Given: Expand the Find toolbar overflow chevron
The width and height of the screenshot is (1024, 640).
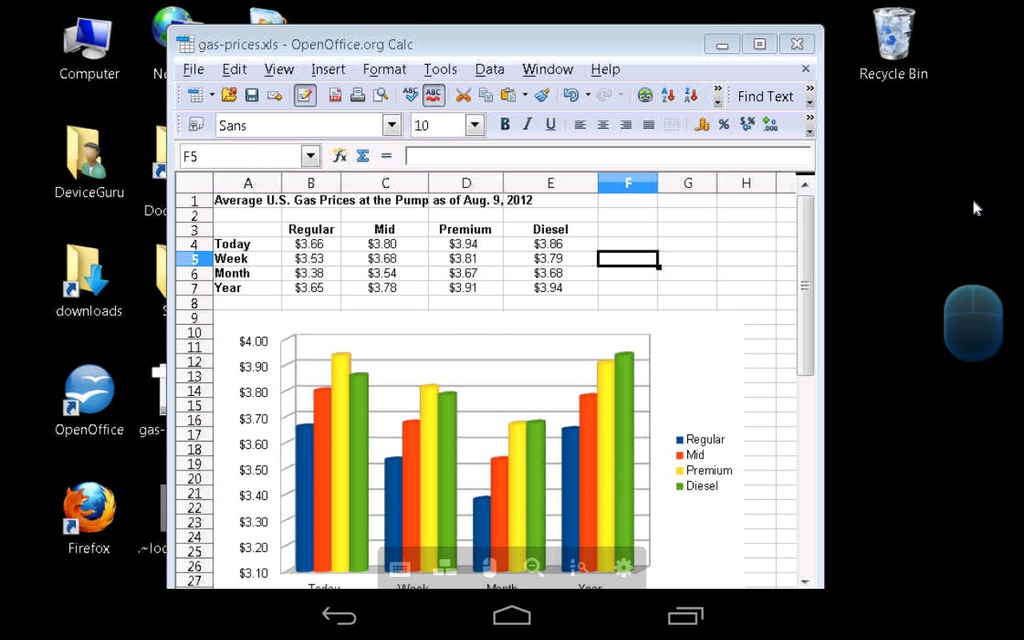Looking at the screenshot, I should point(810,95).
